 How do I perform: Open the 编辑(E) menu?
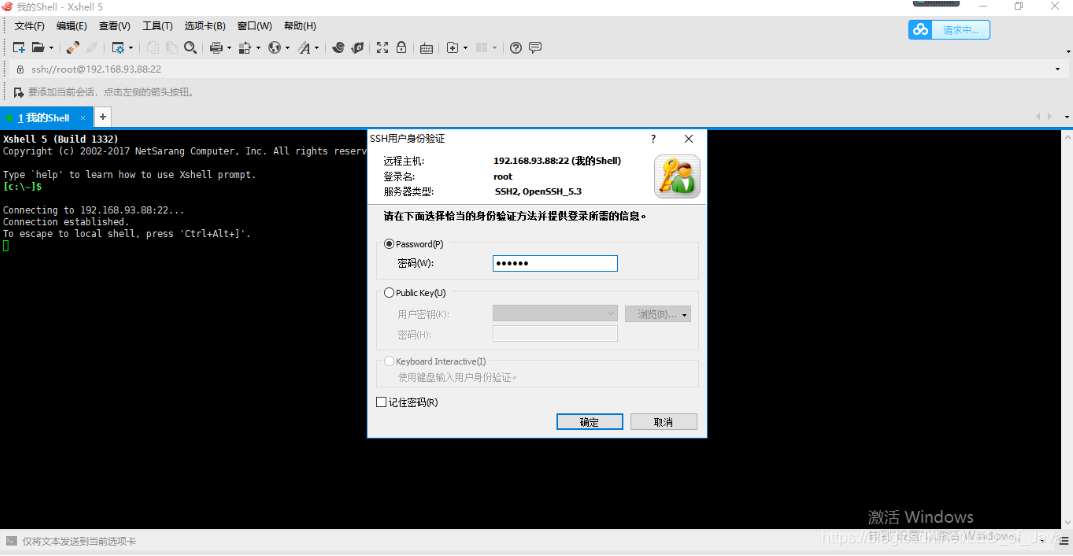71,26
